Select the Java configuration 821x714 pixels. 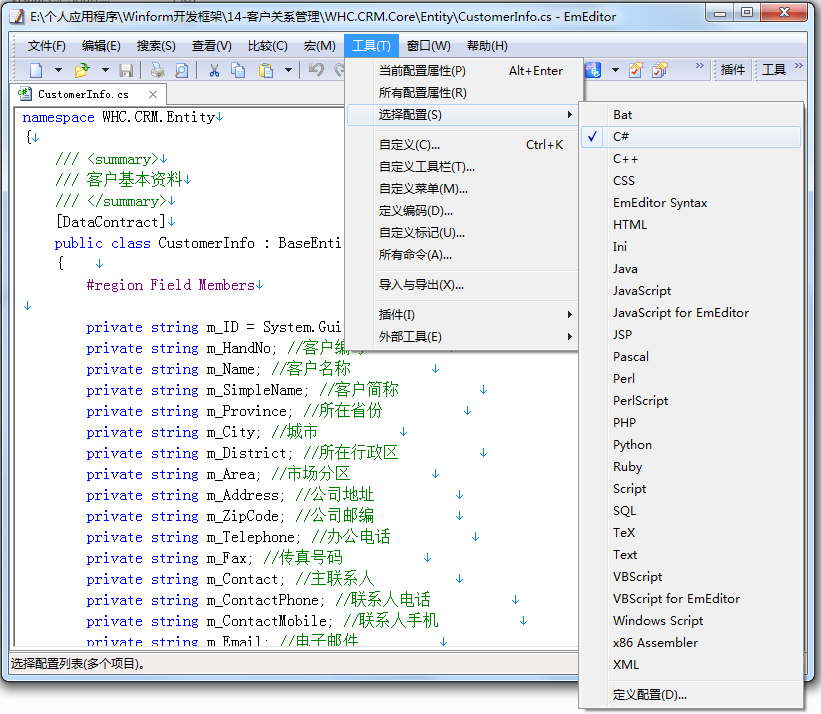691,269
